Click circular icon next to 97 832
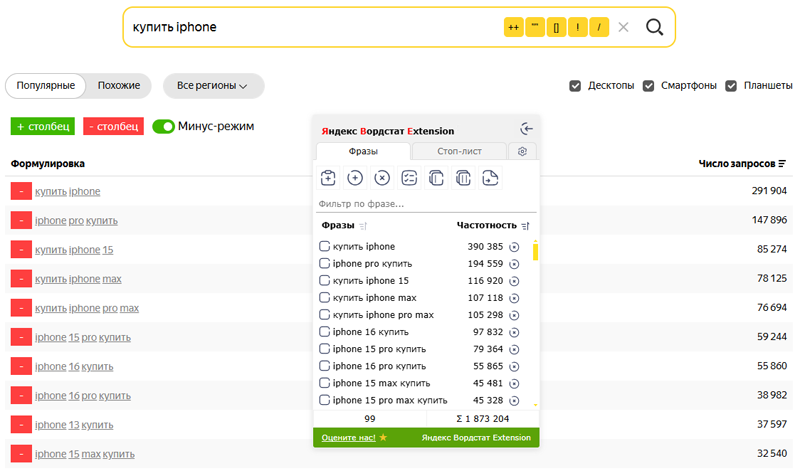This screenshot has height=471, width=800. [x=514, y=332]
